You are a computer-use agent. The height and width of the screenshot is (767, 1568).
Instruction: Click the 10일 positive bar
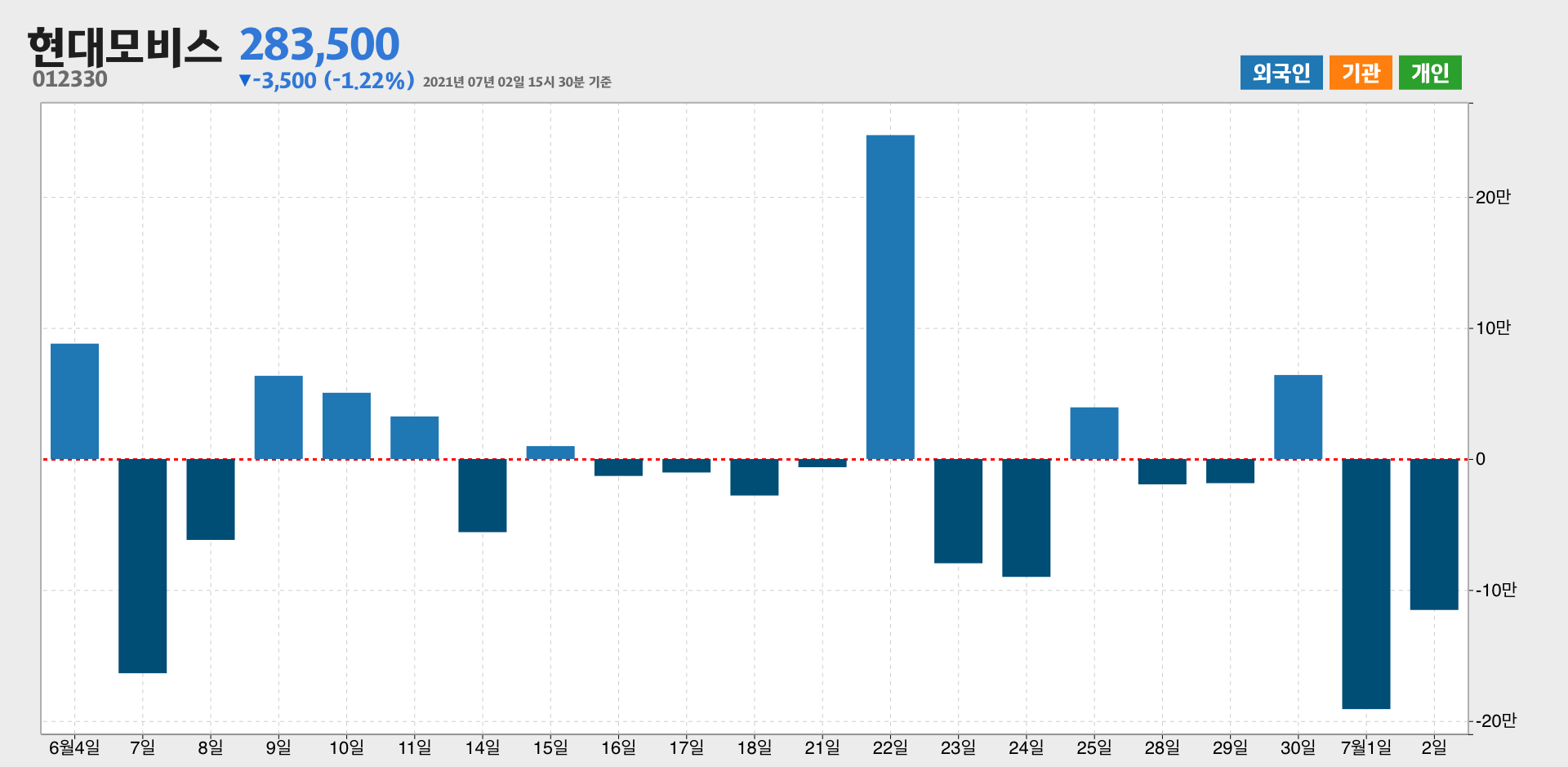346,426
